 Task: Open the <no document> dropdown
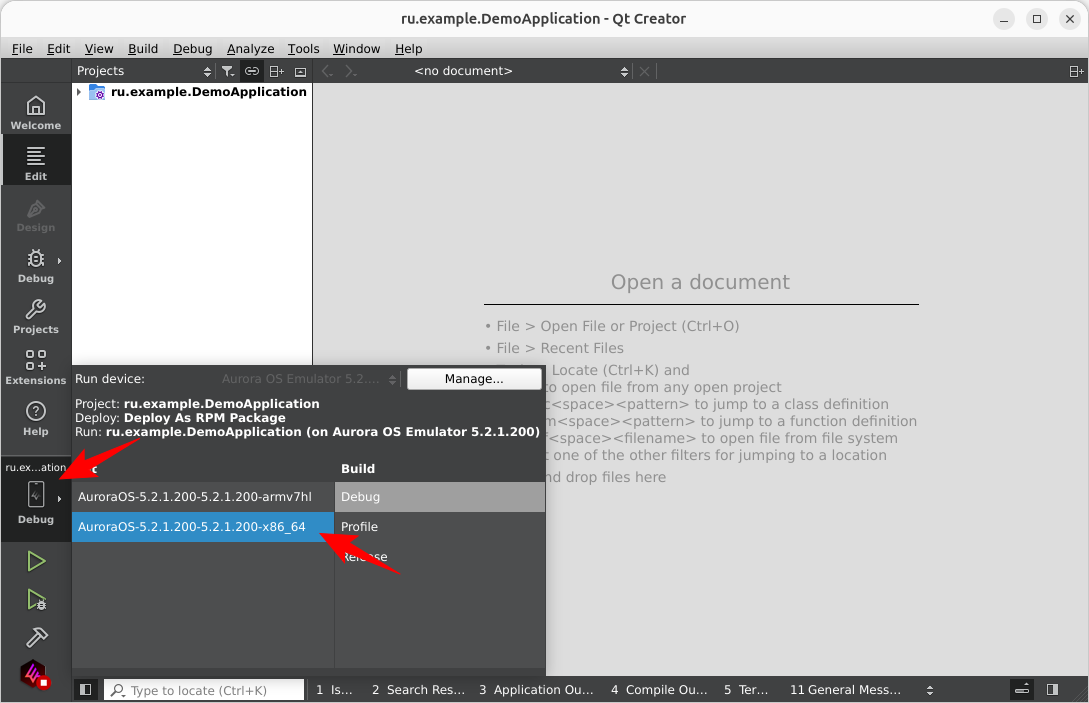click(x=521, y=71)
